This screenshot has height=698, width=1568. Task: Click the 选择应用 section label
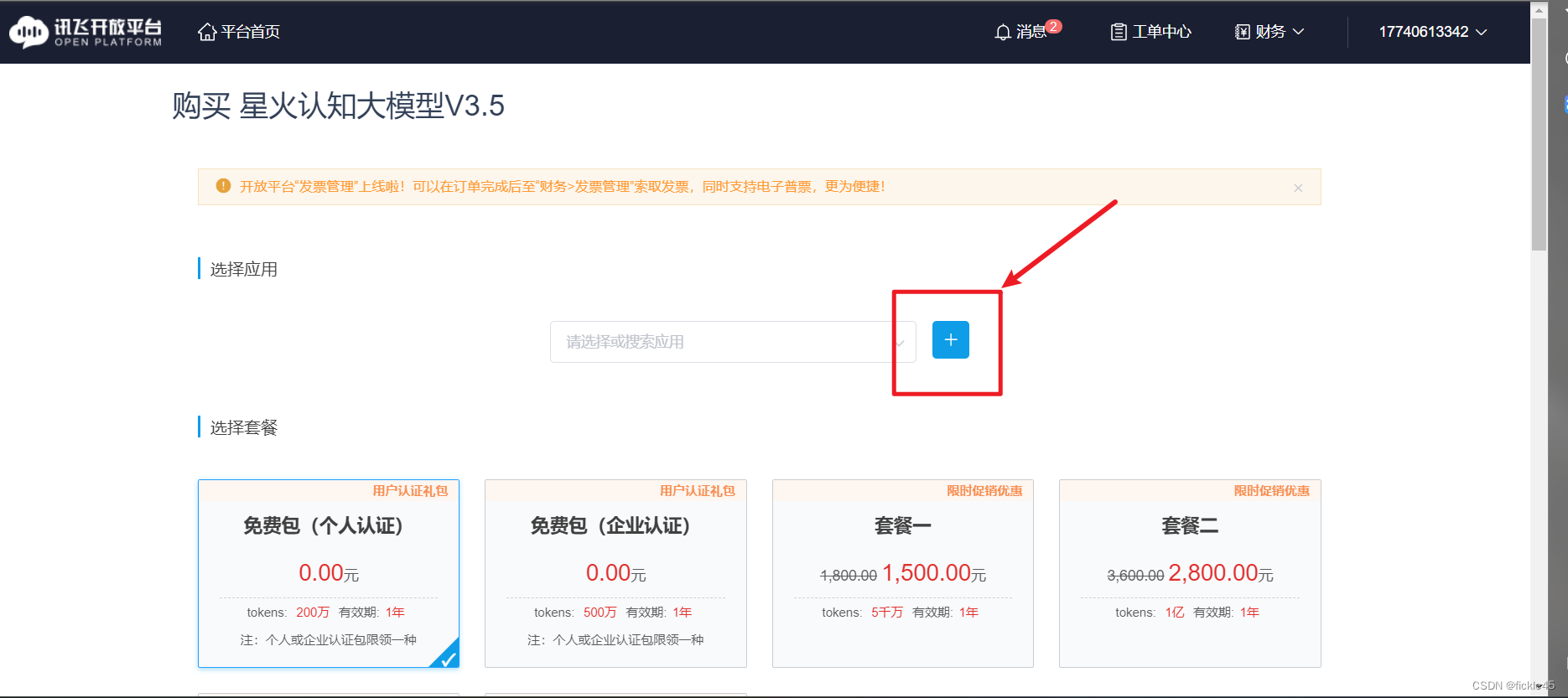[x=243, y=269]
